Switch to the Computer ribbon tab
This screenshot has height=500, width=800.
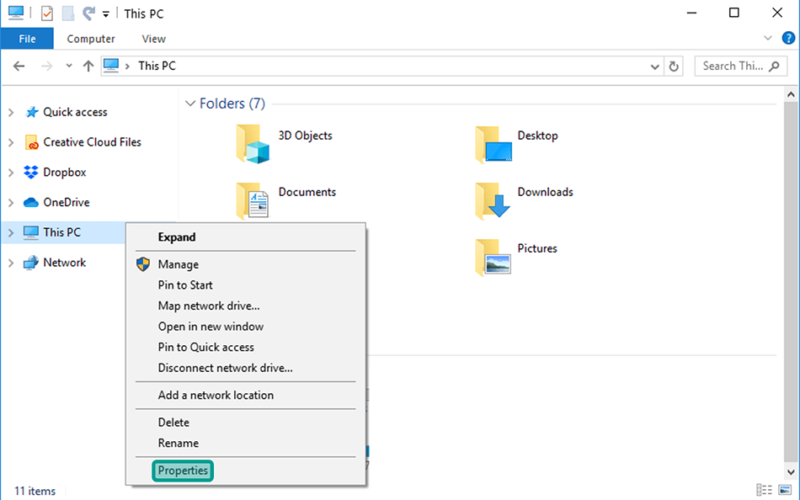(91, 39)
